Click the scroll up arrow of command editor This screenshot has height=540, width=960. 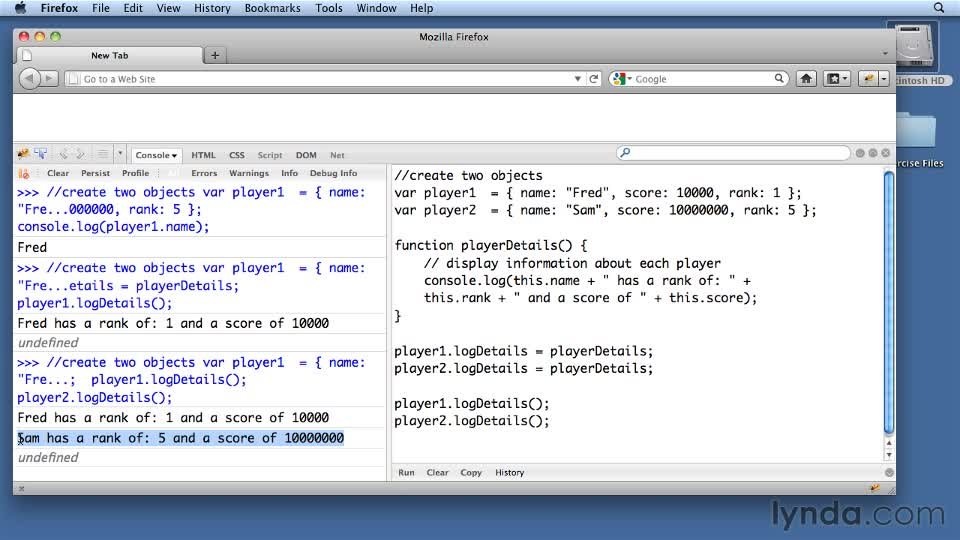coord(889,442)
